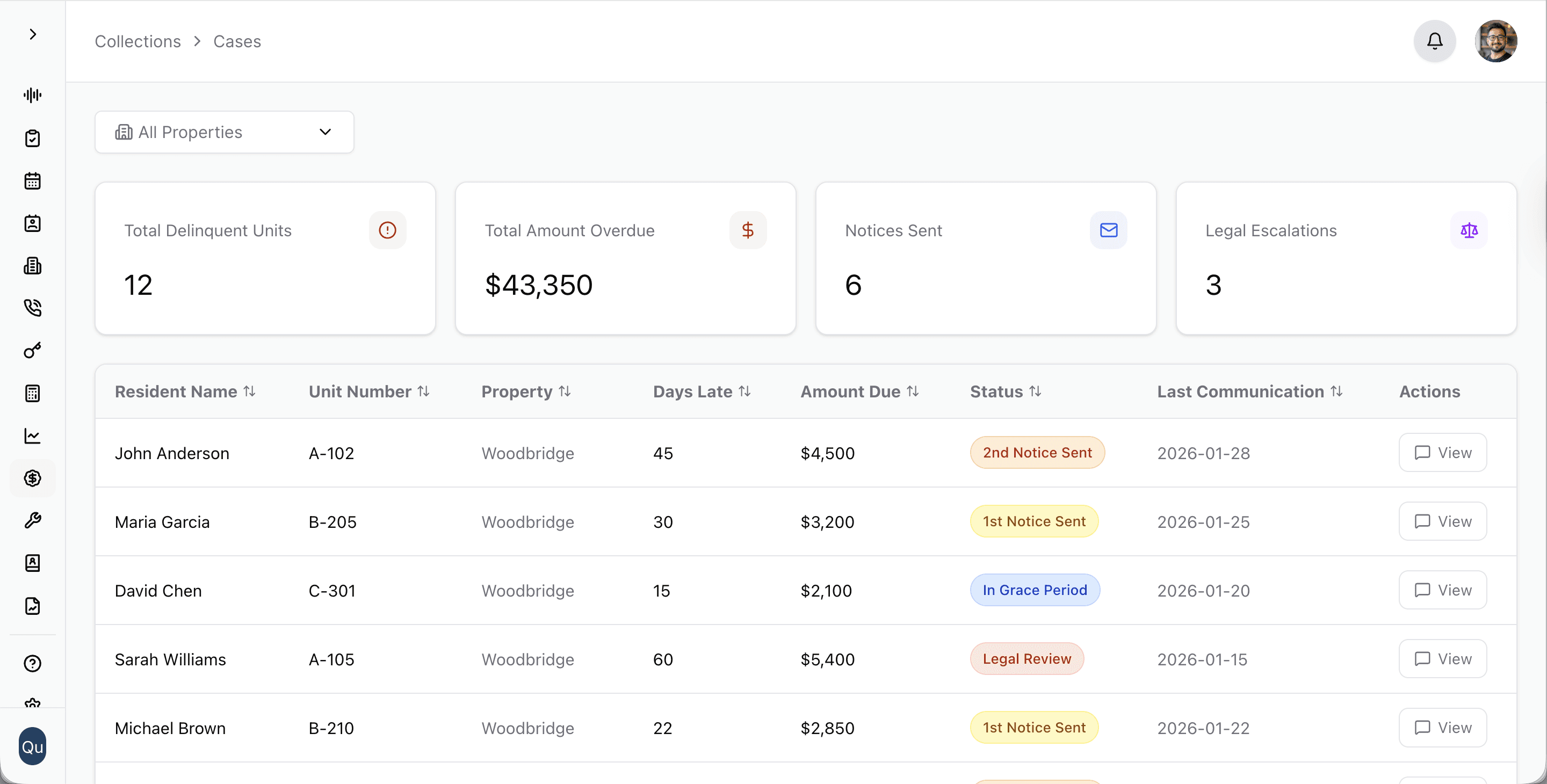View John Anderson's case
1547x784 pixels.
click(x=1442, y=453)
